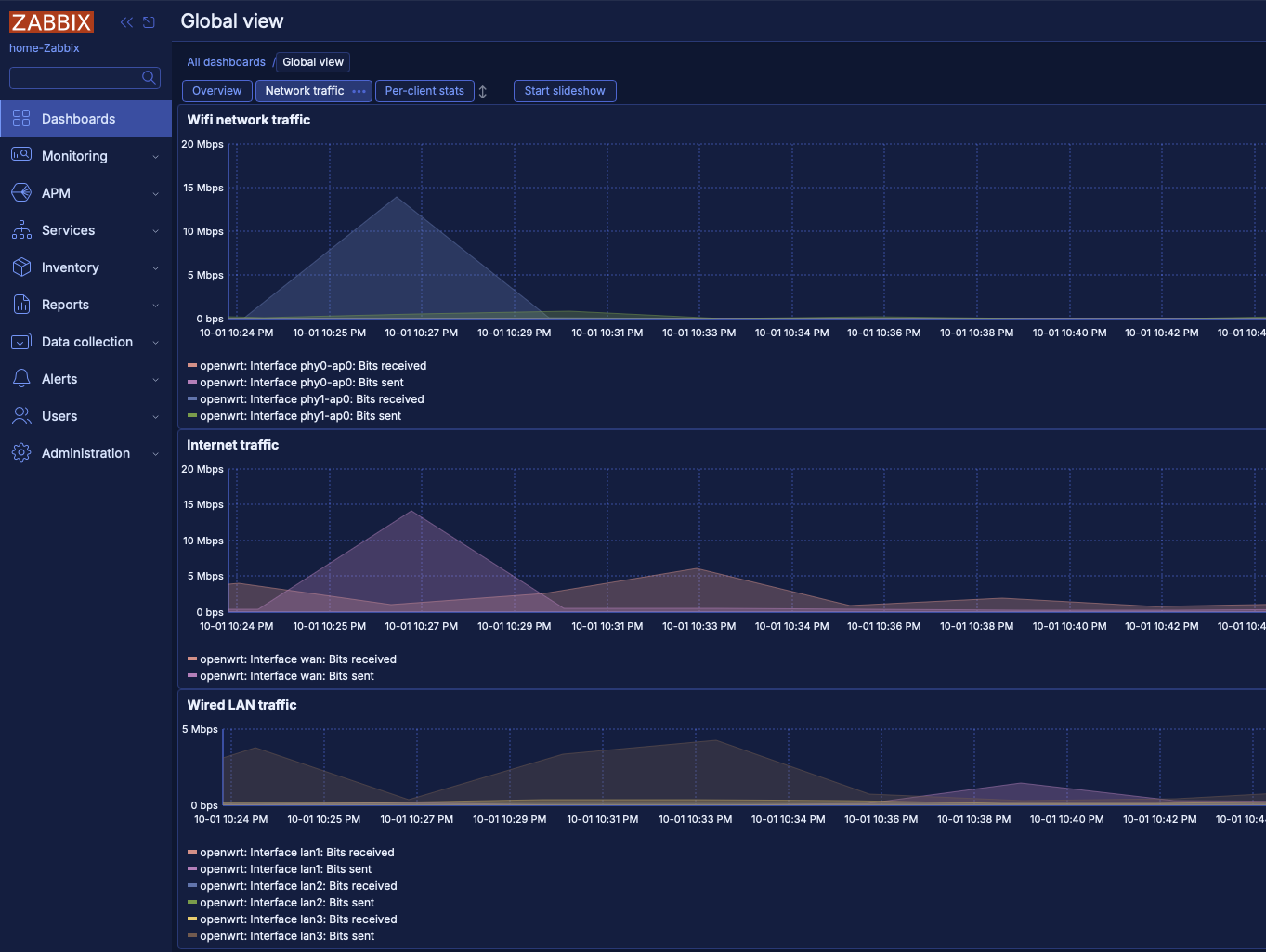Click the Services hierarchy icon
Viewport: 1266px width, 952px height.
(21, 230)
